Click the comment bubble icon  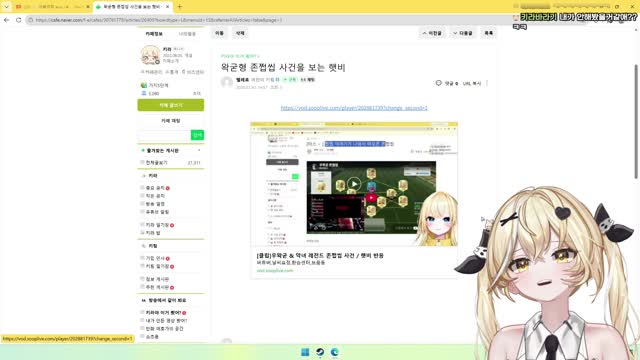point(438,83)
